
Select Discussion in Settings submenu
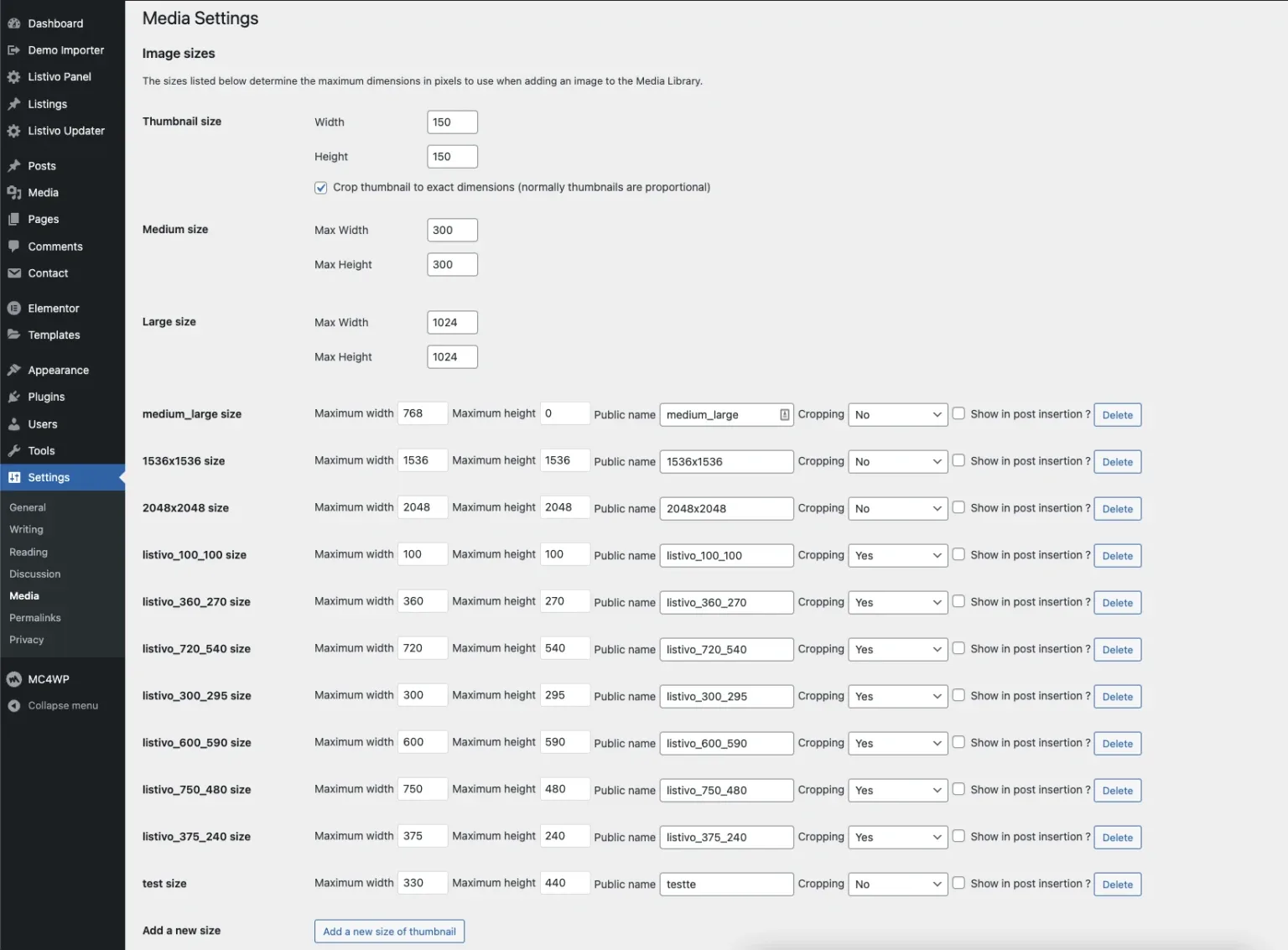35,574
